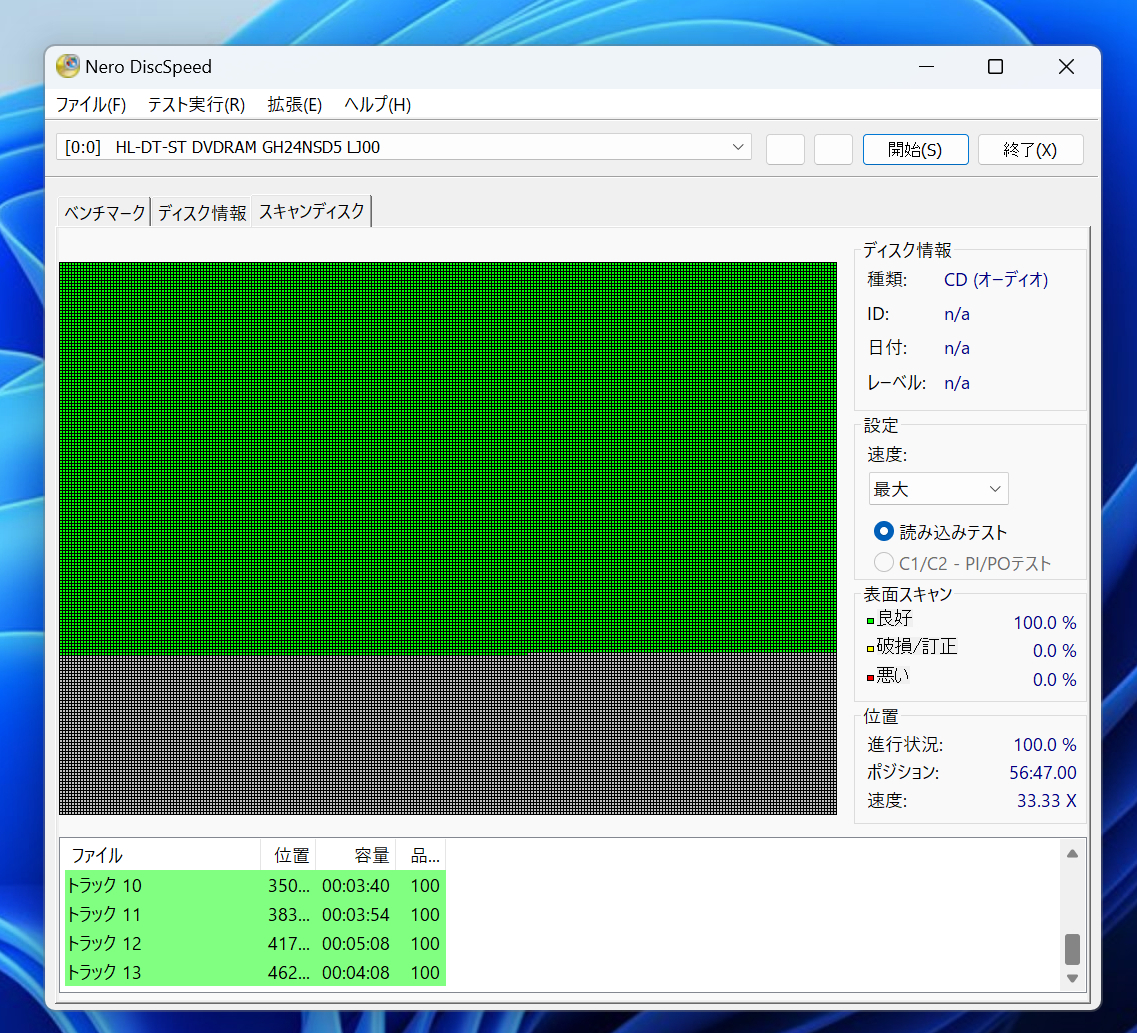
Task: Click the 開始(S) start button
Action: click(915, 149)
